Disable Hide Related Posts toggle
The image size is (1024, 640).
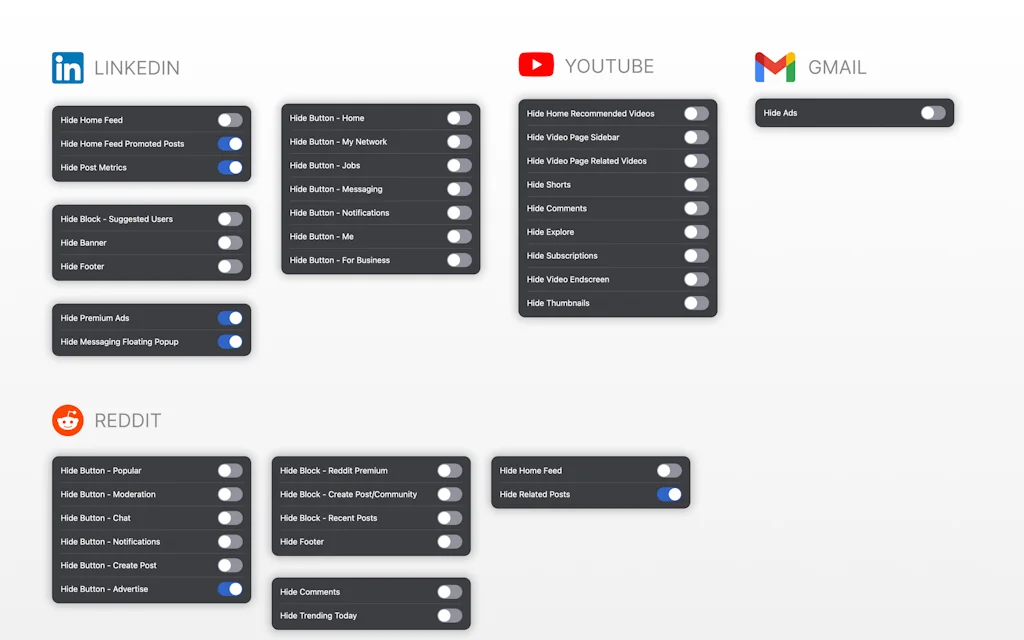[x=669, y=494]
